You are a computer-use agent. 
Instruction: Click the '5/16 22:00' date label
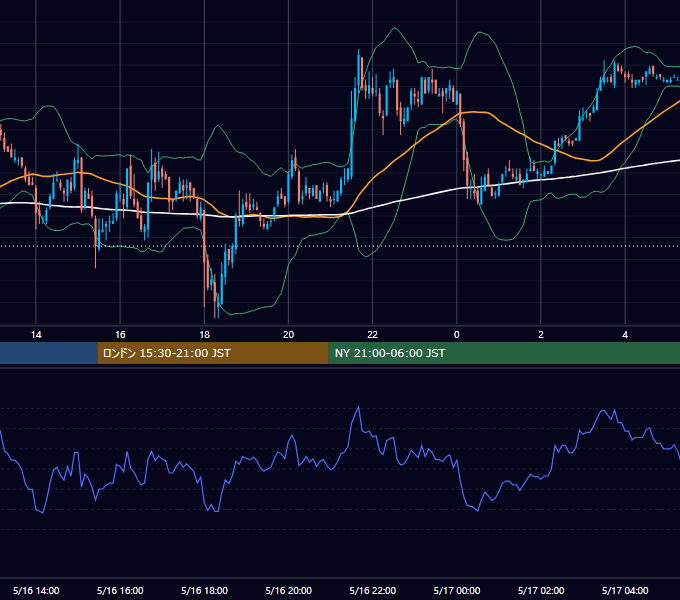click(x=373, y=590)
